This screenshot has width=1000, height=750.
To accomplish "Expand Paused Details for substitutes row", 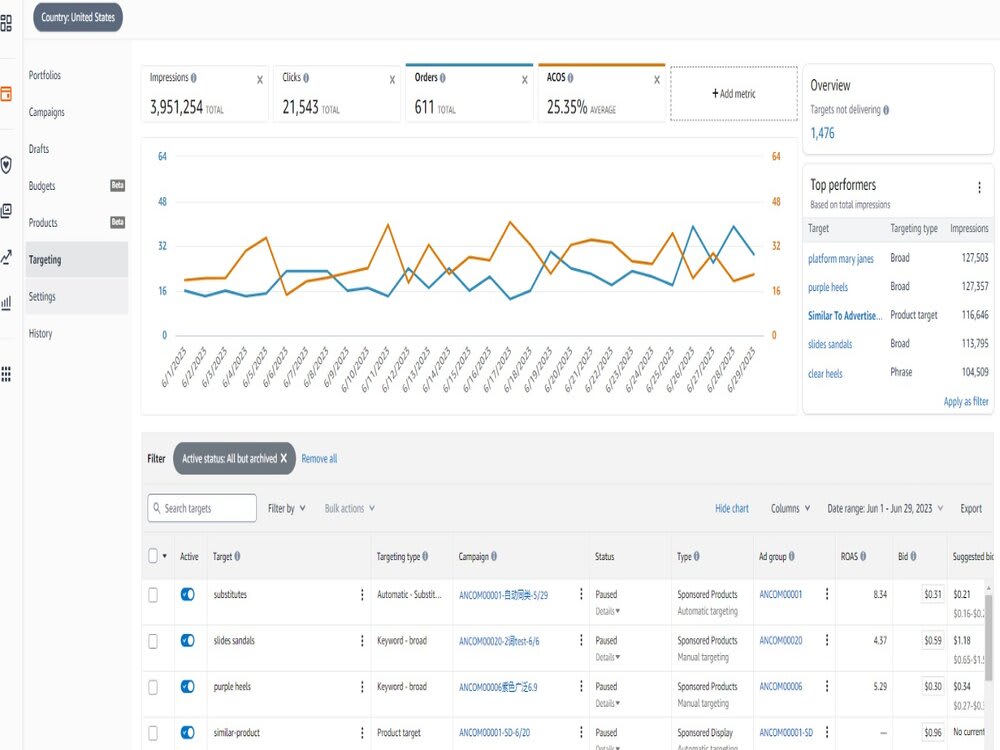I will (x=607, y=611).
